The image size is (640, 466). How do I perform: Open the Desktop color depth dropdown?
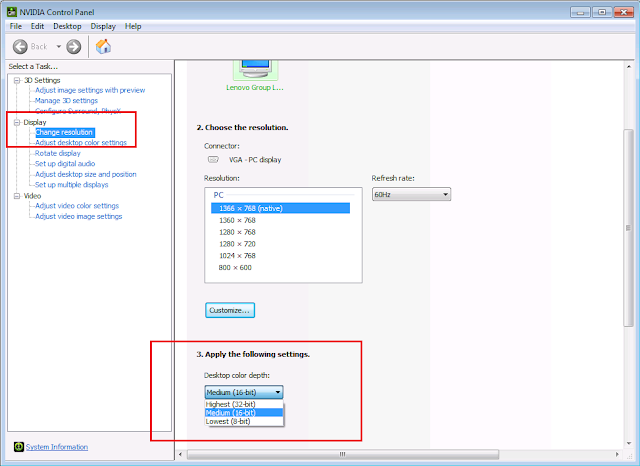pos(244,393)
